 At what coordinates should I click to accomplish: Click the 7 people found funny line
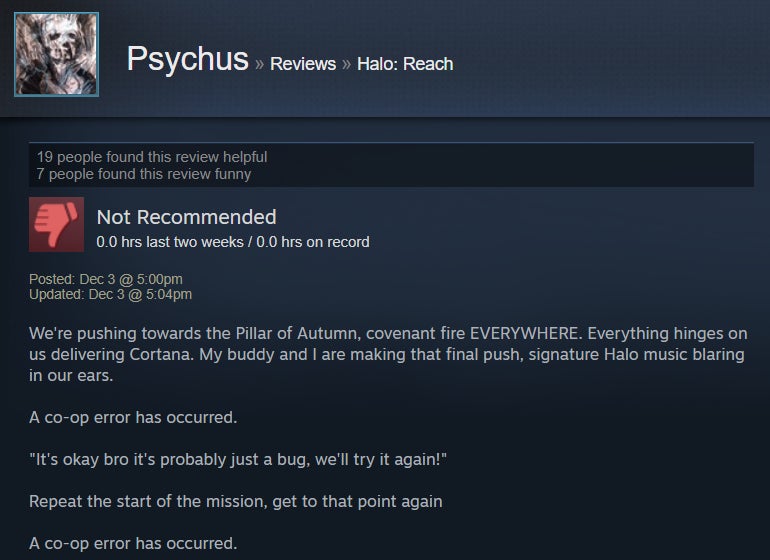point(143,174)
